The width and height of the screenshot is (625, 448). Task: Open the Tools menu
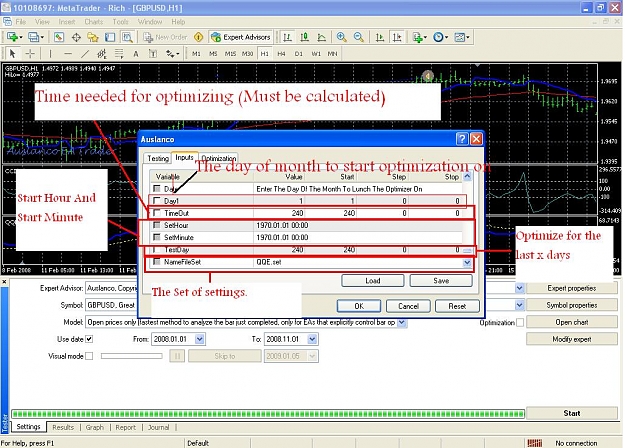pos(120,22)
